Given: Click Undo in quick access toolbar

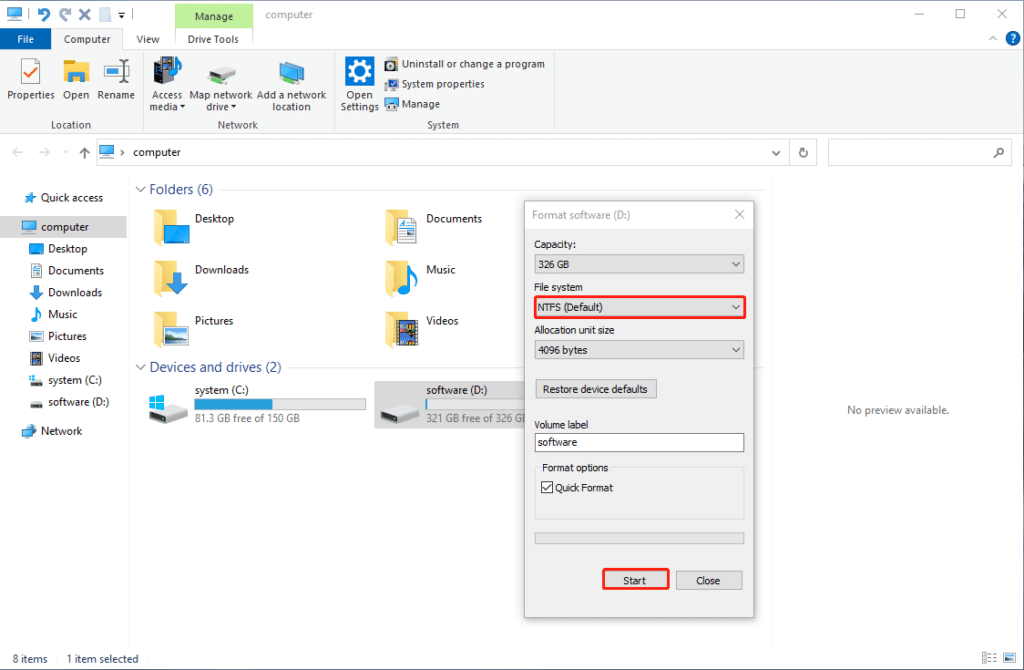Looking at the screenshot, I should [x=43, y=14].
